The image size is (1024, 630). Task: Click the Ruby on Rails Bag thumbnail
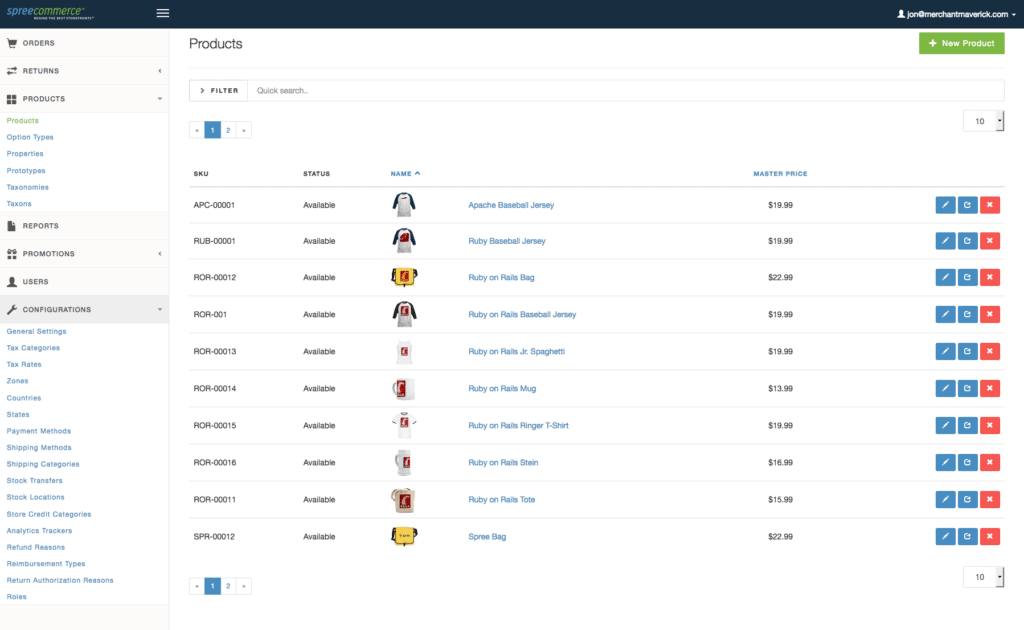coord(404,277)
